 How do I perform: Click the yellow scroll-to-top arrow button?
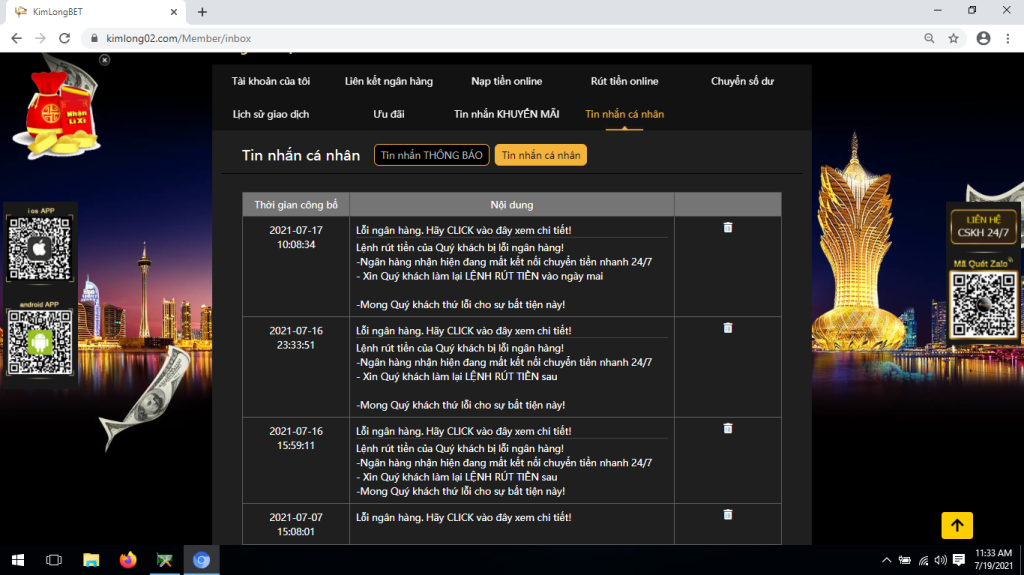(956, 525)
